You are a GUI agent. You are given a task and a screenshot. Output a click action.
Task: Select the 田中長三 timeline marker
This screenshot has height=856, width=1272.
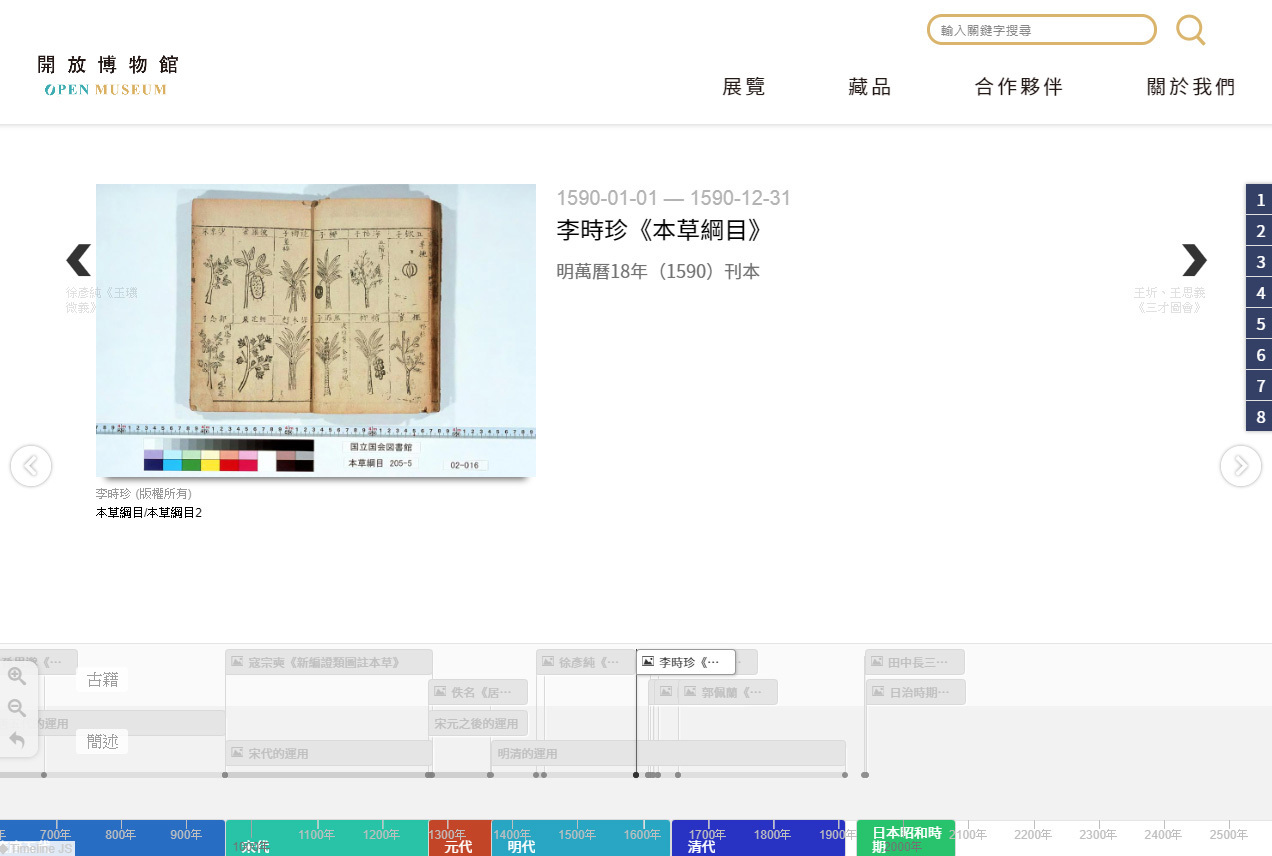click(x=914, y=662)
